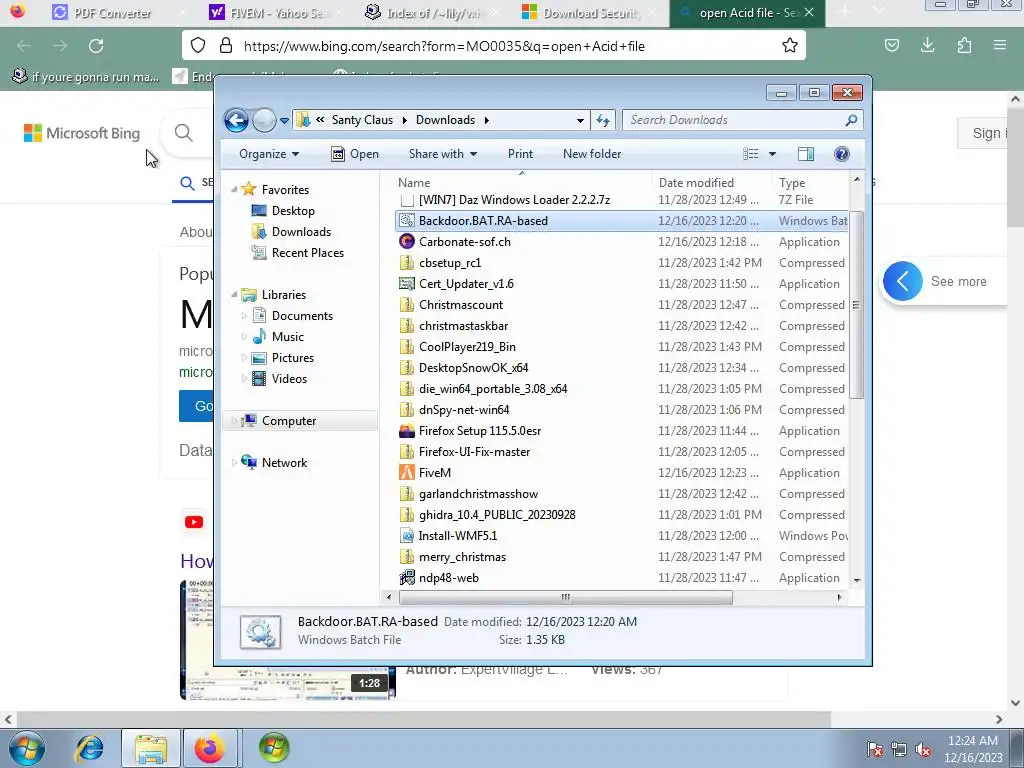Select the Christmascount compressed folder
Image resolution: width=1024 pixels, height=768 pixels.
pos(461,305)
